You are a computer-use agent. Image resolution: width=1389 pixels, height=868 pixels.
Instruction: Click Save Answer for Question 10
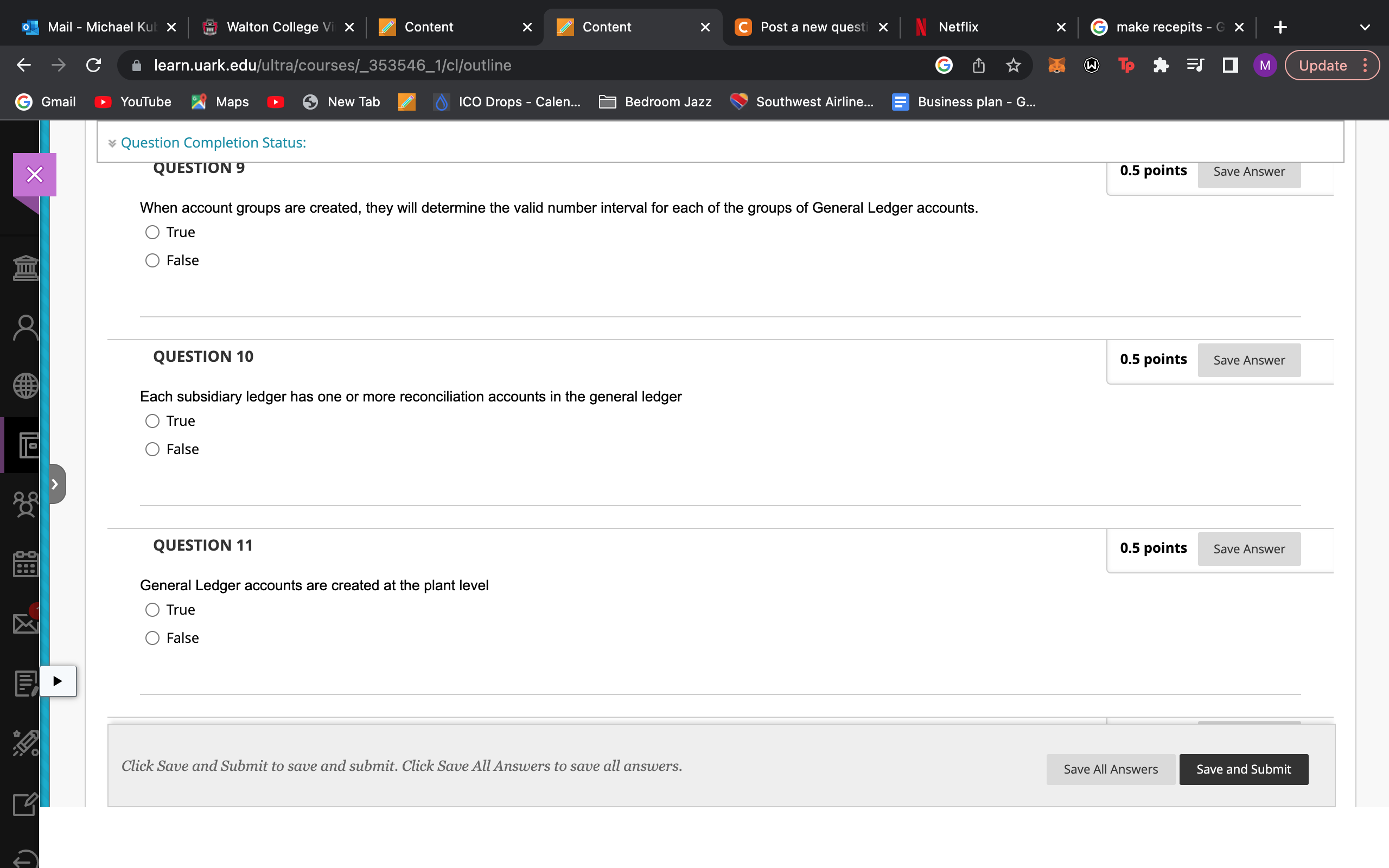[x=1248, y=361]
